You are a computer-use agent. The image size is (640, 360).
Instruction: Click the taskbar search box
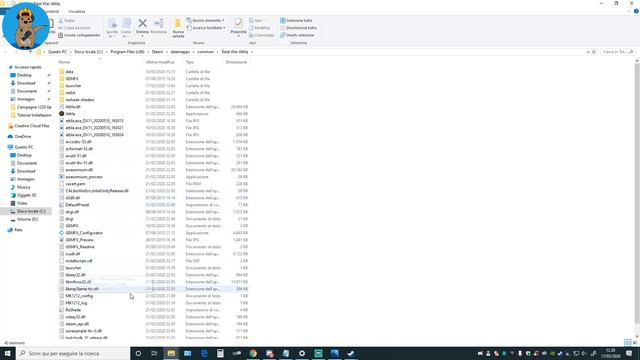(73, 353)
